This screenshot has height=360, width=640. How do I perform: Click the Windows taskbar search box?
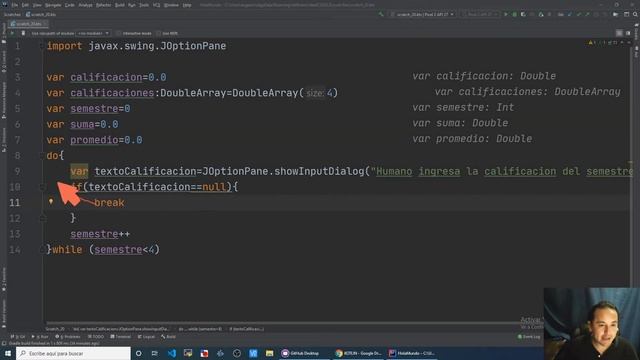coord(73,353)
